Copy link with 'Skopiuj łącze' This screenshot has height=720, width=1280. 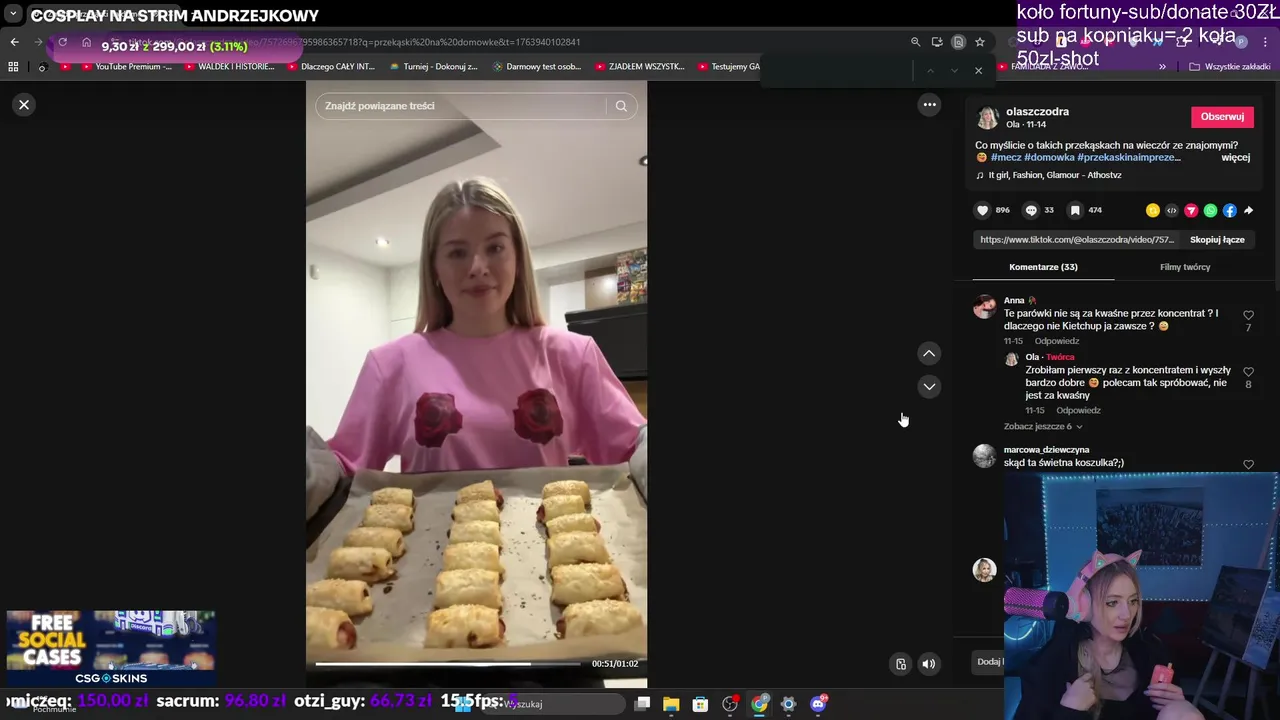(x=1217, y=240)
